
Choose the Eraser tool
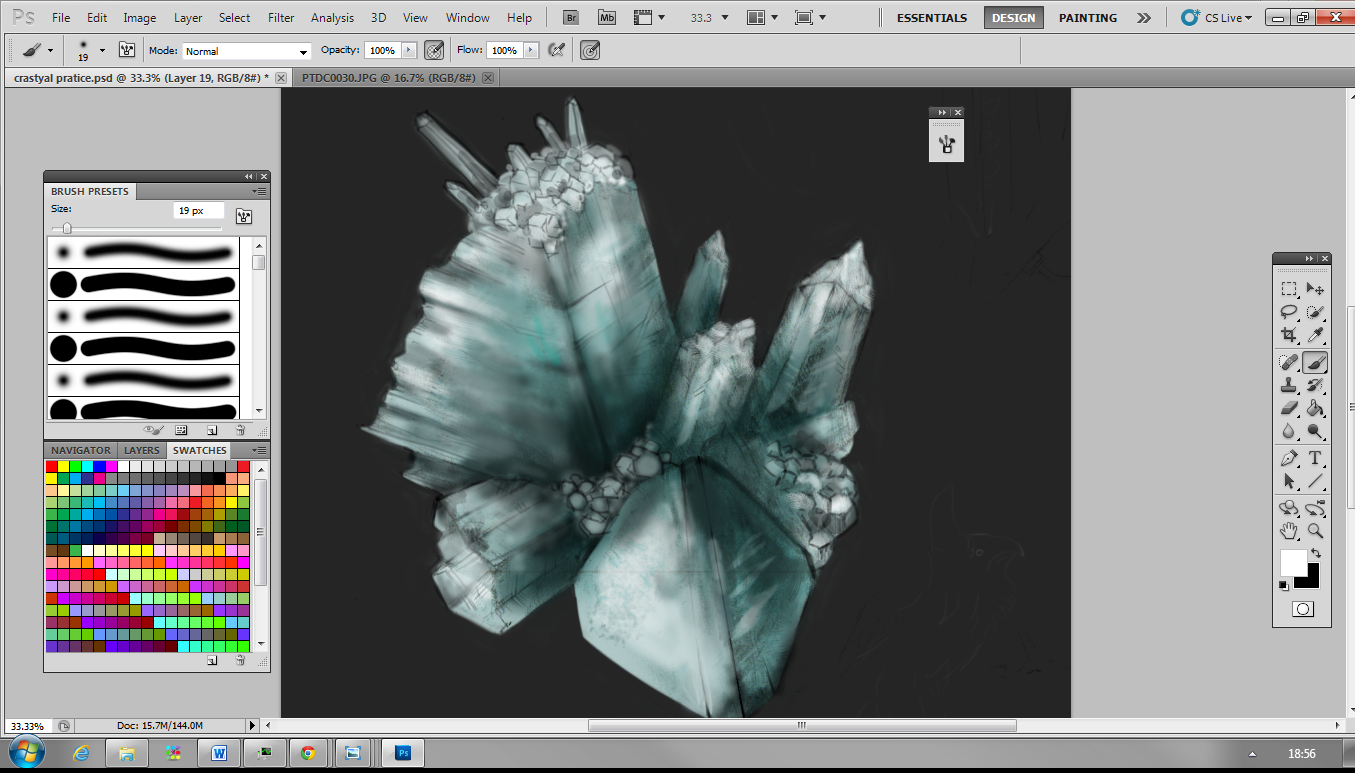click(1289, 409)
